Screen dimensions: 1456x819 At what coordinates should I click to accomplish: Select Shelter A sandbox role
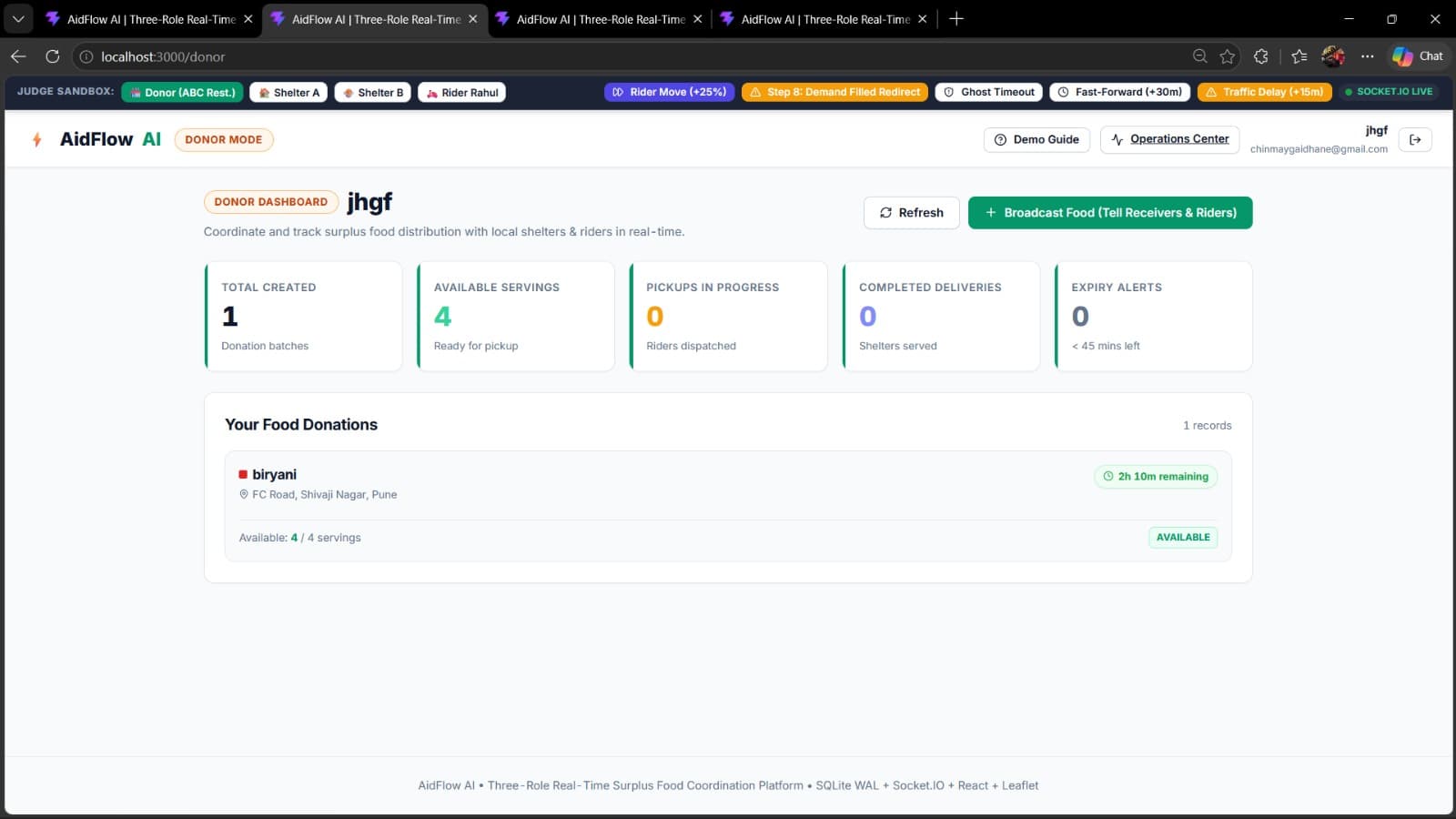pos(289,92)
